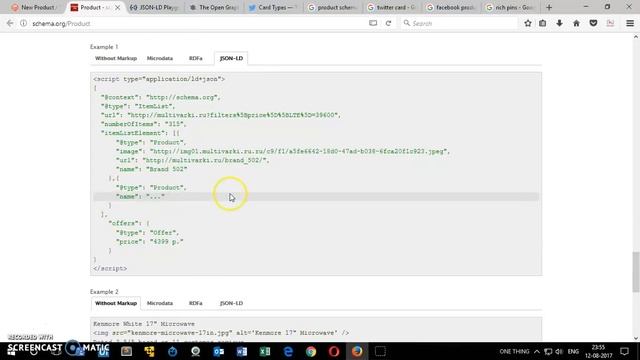
Task: Open the network icon in system tray
Action: pyautogui.click(x=548, y=351)
